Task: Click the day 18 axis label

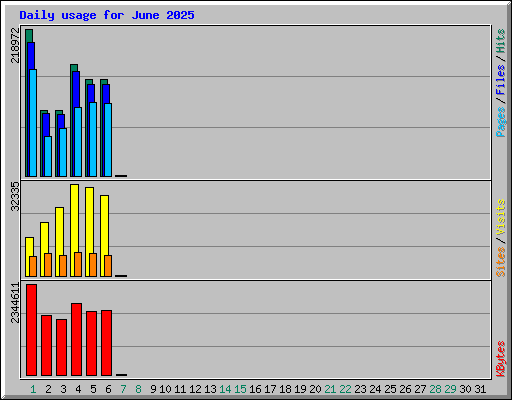Action: [285, 389]
